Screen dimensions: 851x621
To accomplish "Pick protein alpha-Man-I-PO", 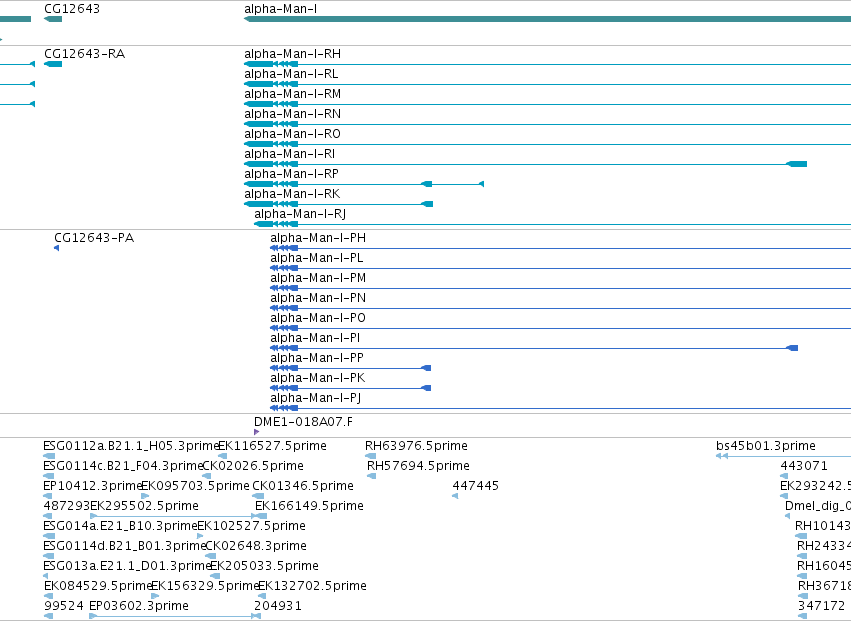I will 318,318.
